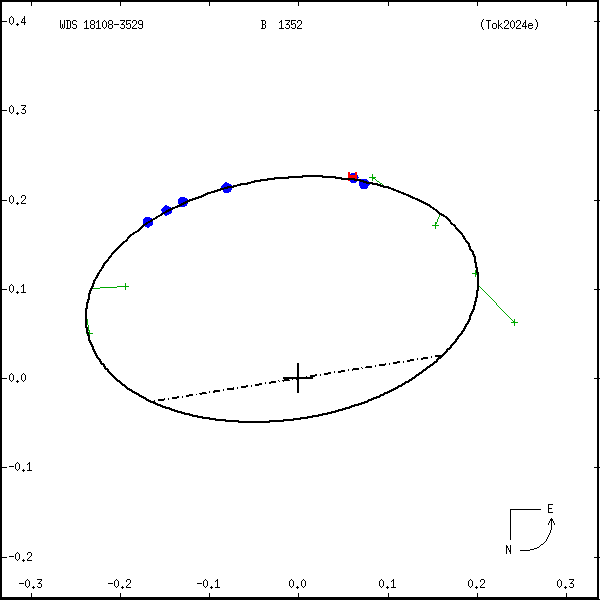Screen dimensions: 600x600
Task: Click the 0.0 label on x-axis
Action: [x=298, y=583]
